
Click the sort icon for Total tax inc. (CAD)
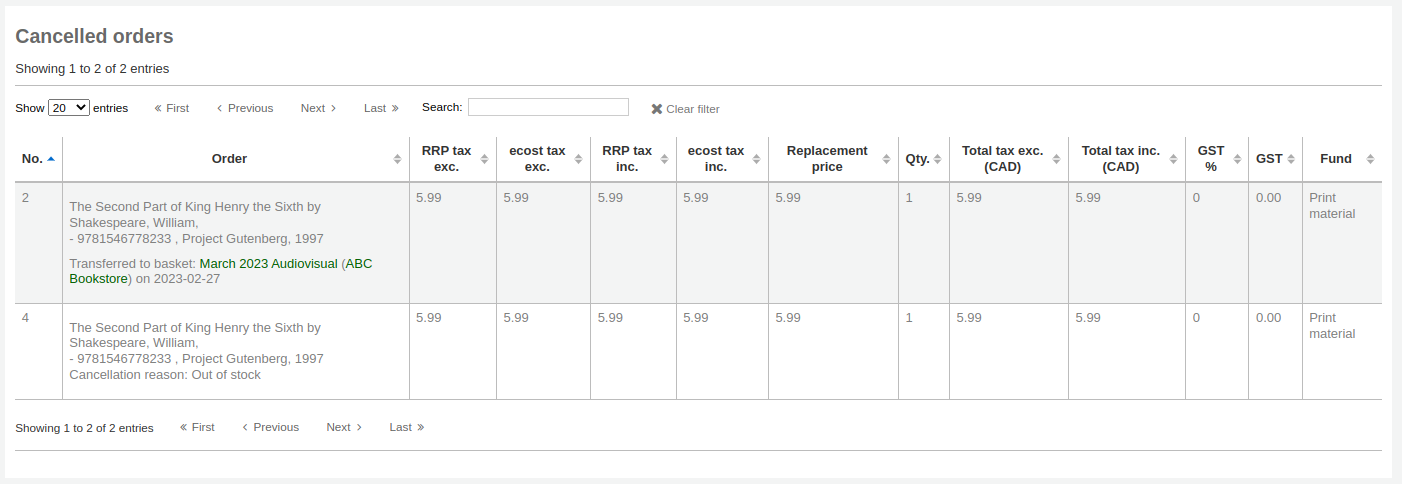1173,159
